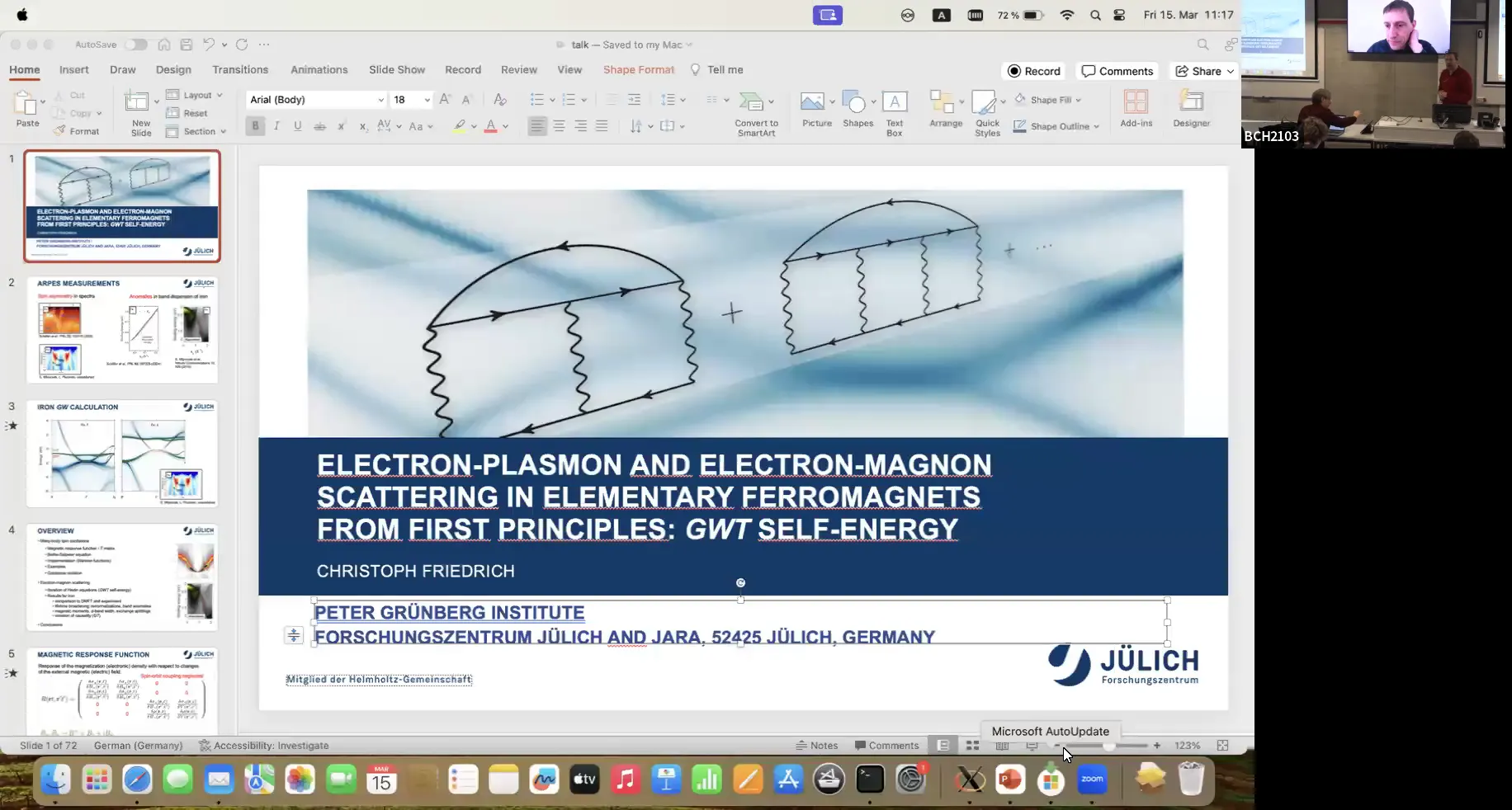Toggle the Notes pane

pos(816,746)
